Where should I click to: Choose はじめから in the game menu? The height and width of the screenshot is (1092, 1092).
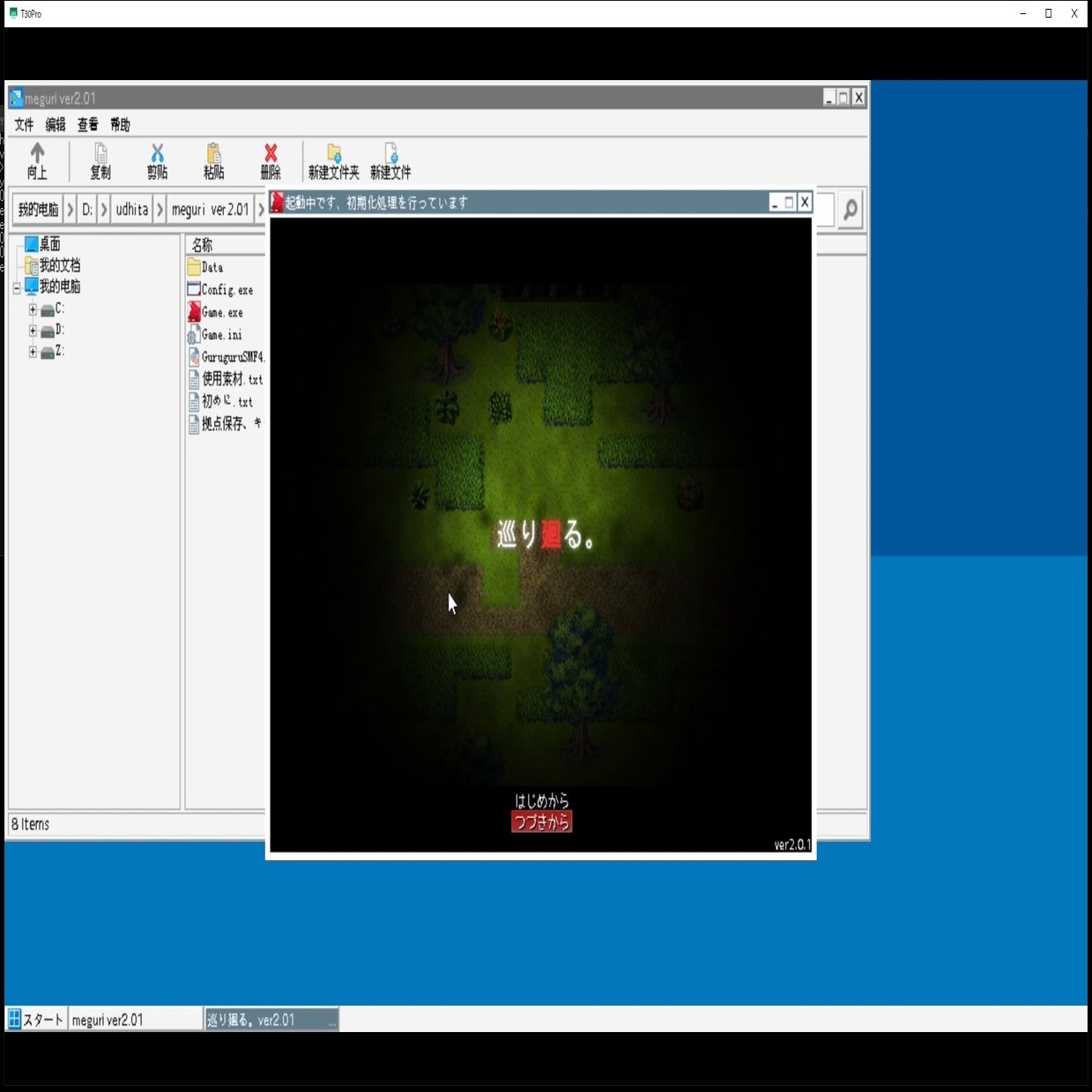[x=541, y=800]
